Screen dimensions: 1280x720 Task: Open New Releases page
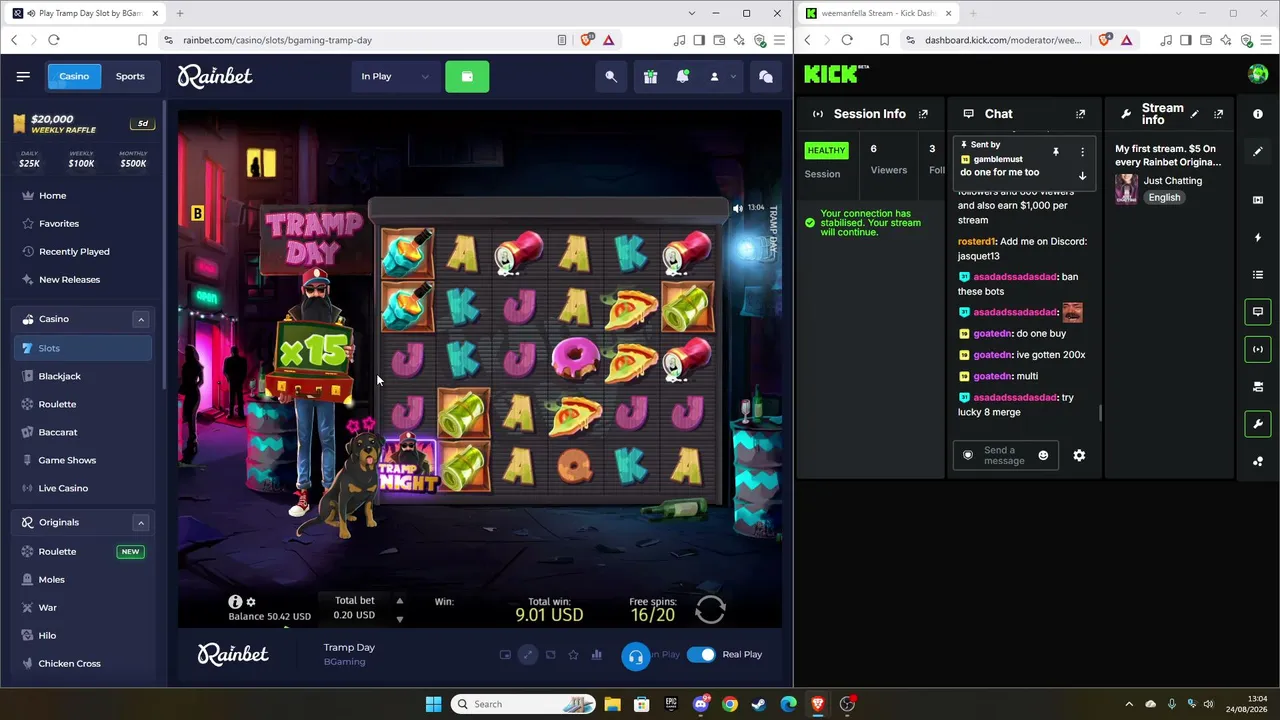[x=83, y=280]
